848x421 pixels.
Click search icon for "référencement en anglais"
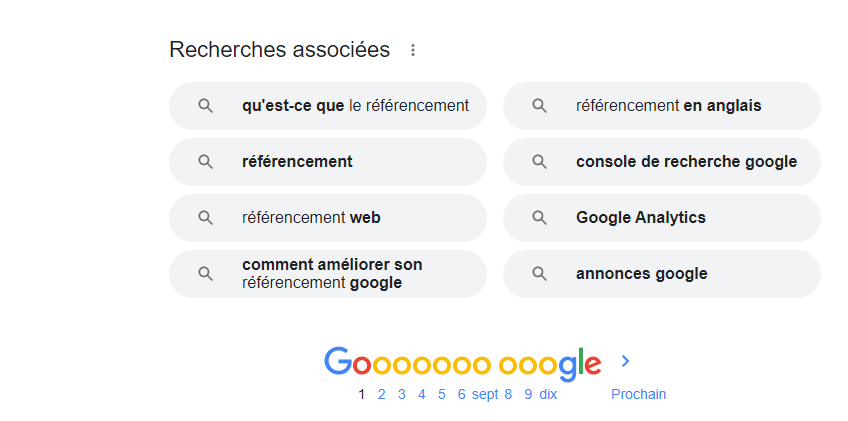[x=539, y=106]
